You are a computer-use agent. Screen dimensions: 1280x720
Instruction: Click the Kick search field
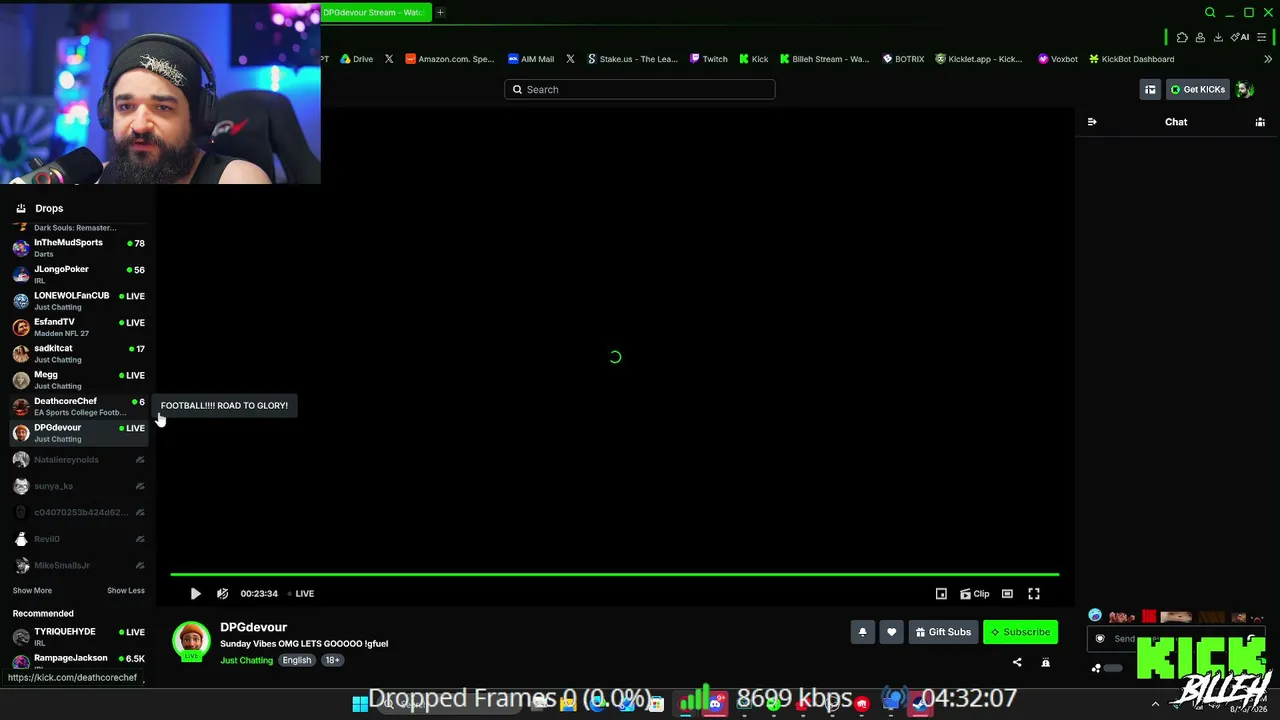639,89
